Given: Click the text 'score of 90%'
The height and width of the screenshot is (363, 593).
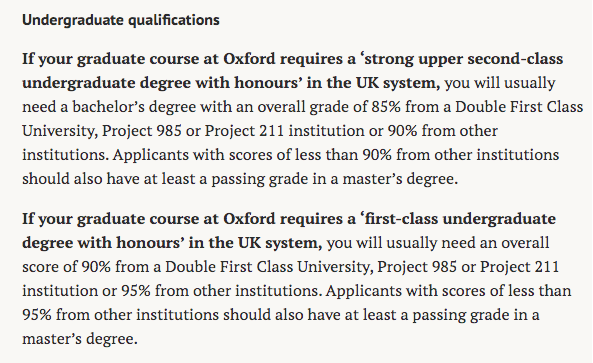Looking at the screenshot, I should click(66, 267).
